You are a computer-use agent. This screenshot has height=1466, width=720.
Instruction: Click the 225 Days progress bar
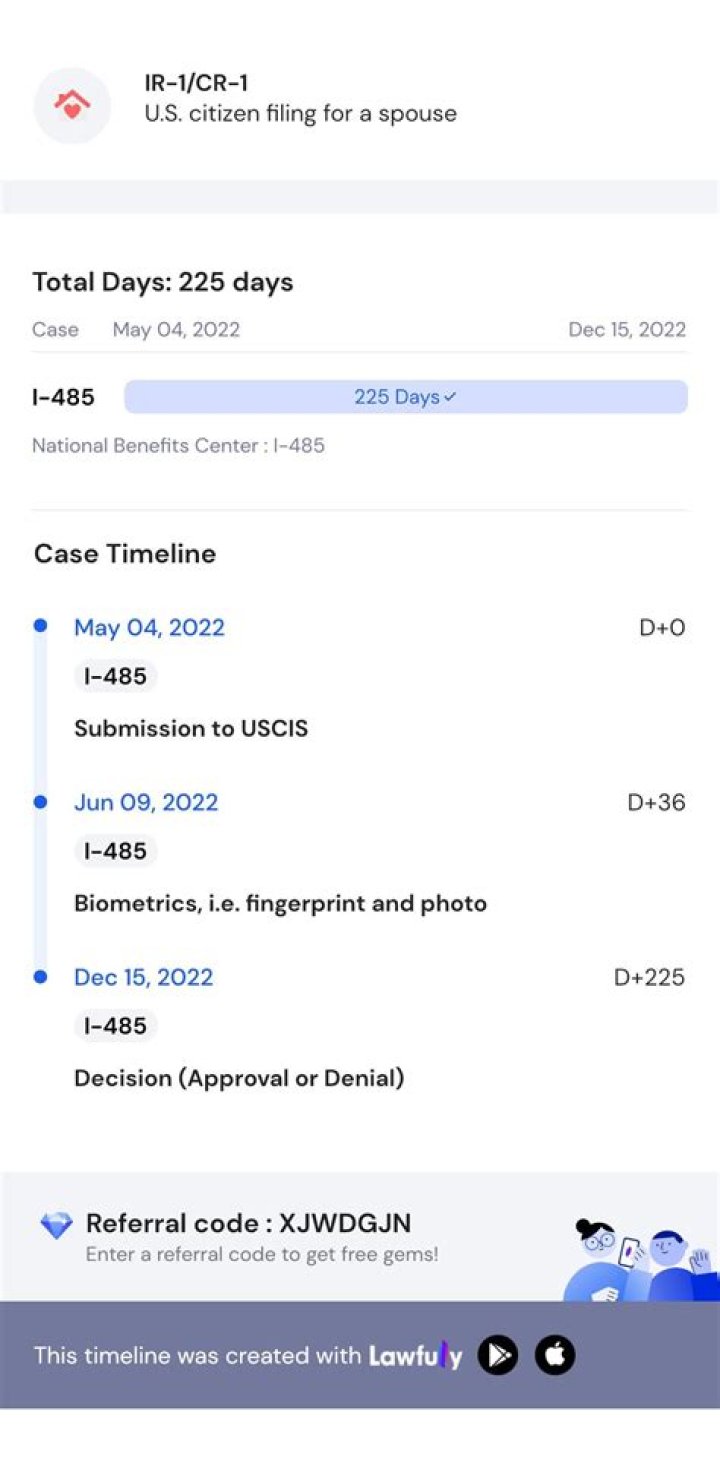tap(406, 397)
